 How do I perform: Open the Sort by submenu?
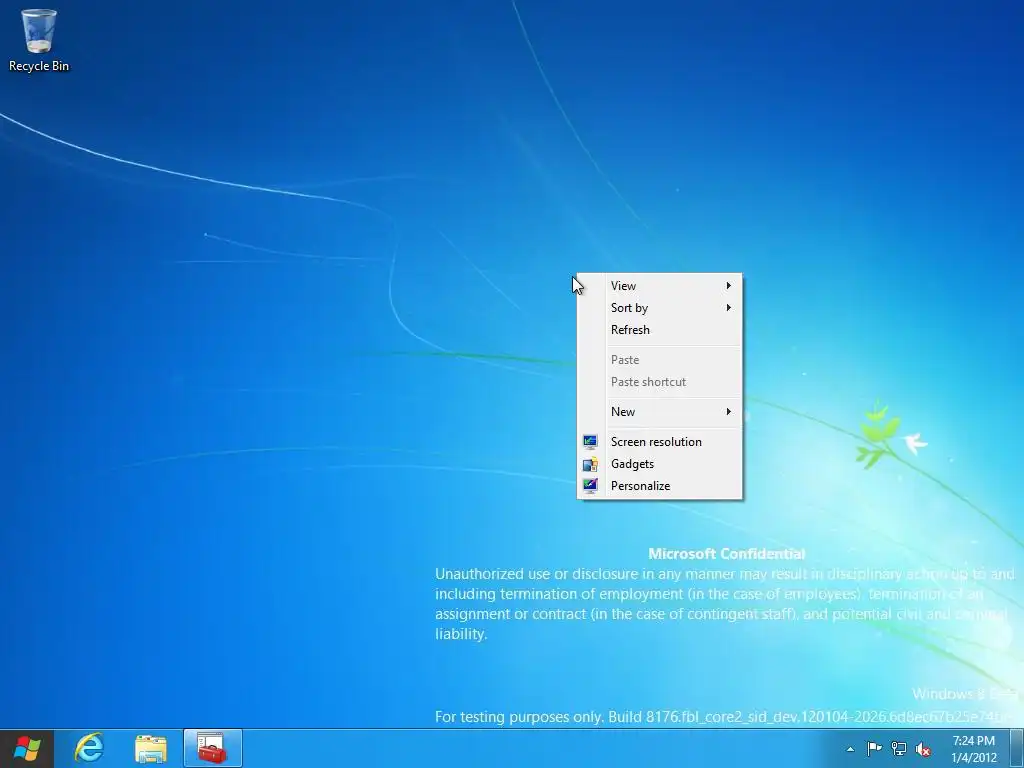(660, 308)
